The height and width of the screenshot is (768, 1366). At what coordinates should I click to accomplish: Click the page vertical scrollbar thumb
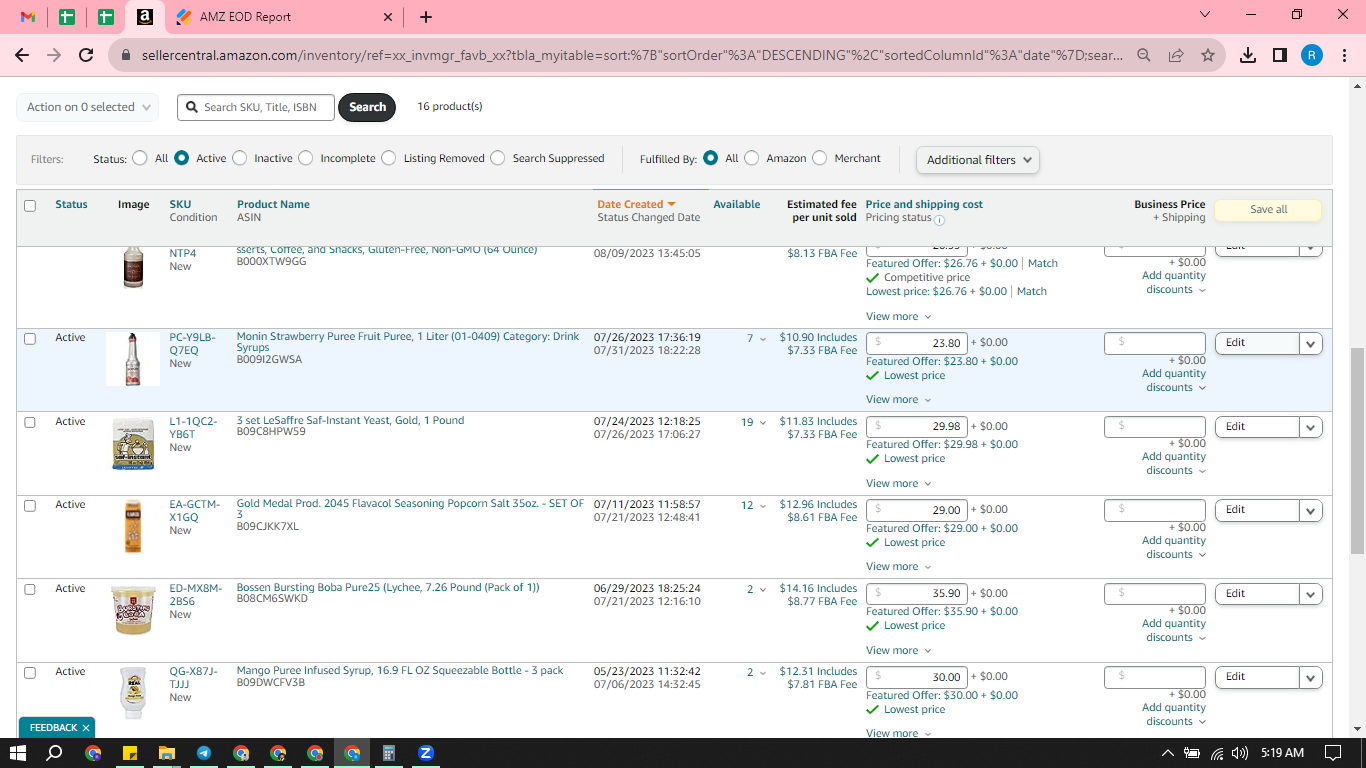(1357, 450)
